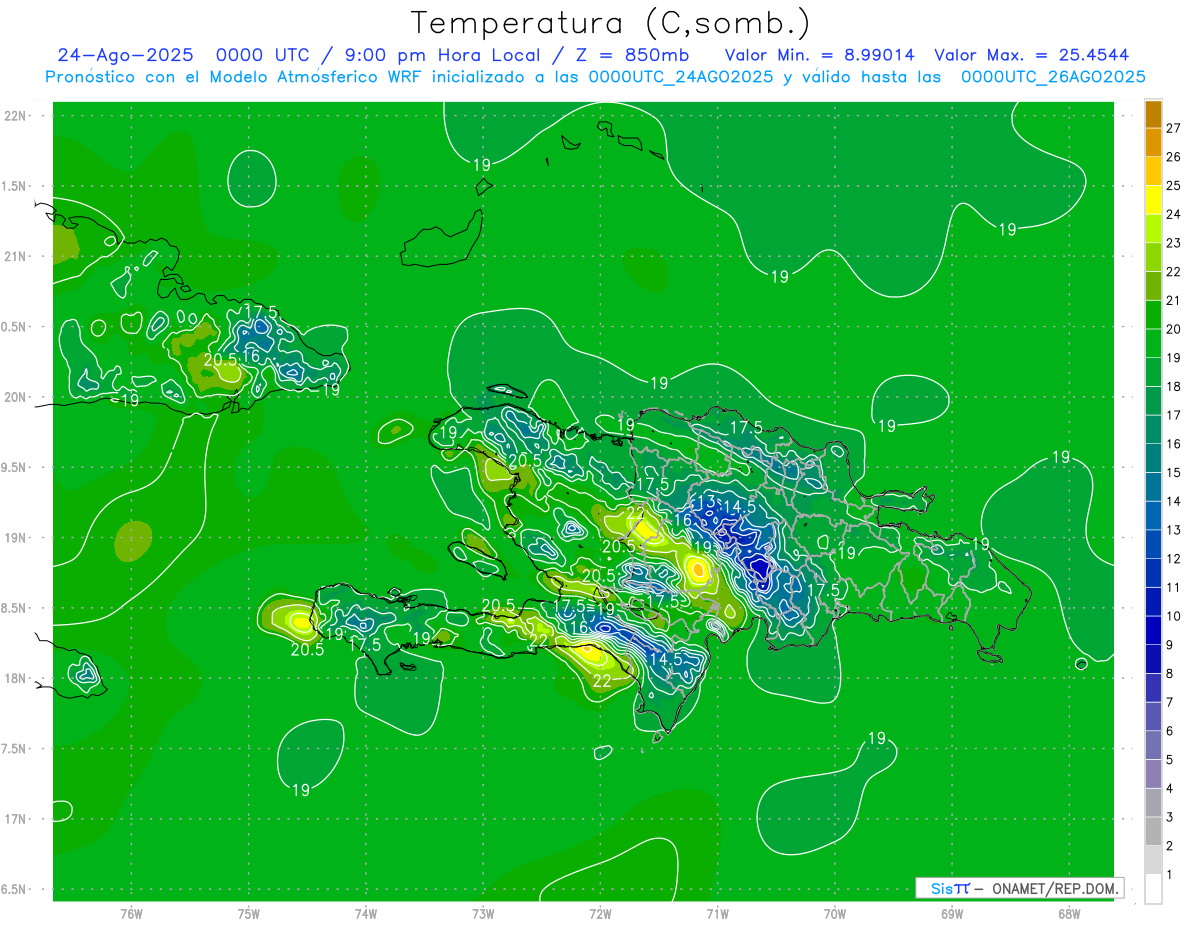Click the '18N' latitude label
The image size is (1200, 927).
(15, 679)
